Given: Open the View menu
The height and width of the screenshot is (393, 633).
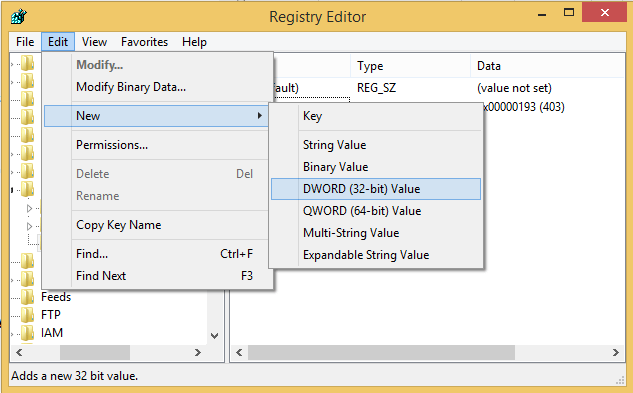Looking at the screenshot, I should (x=94, y=42).
